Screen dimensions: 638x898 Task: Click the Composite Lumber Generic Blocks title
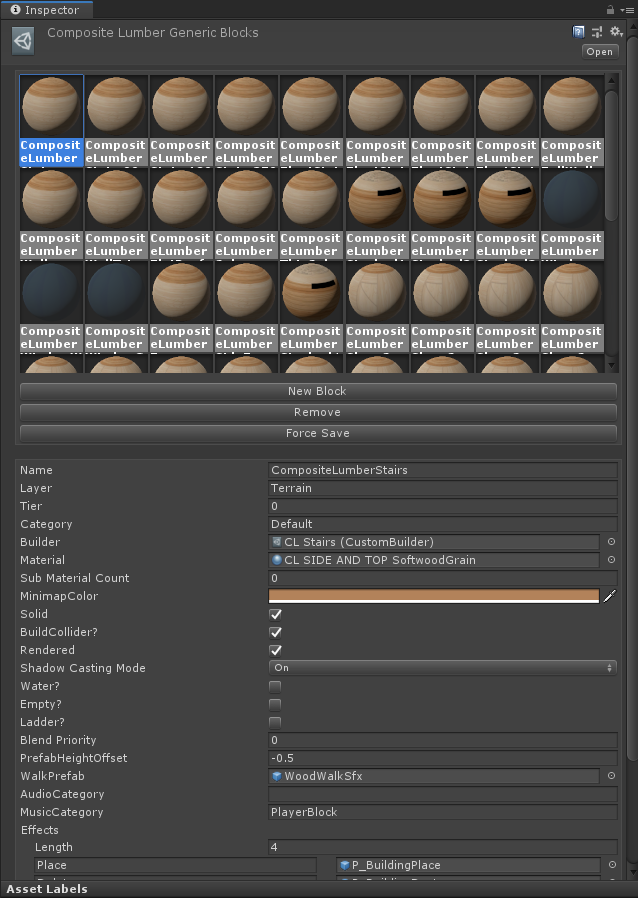(153, 33)
